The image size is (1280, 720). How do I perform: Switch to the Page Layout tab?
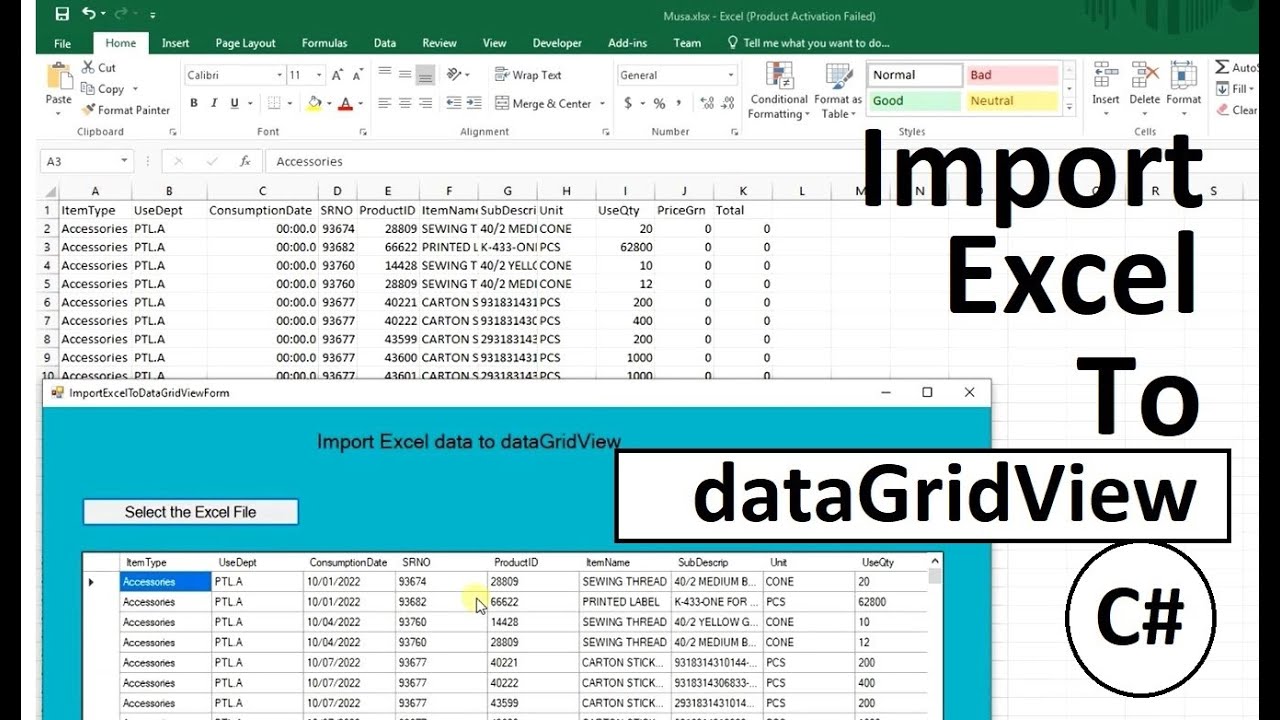click(x=245, y=43)
